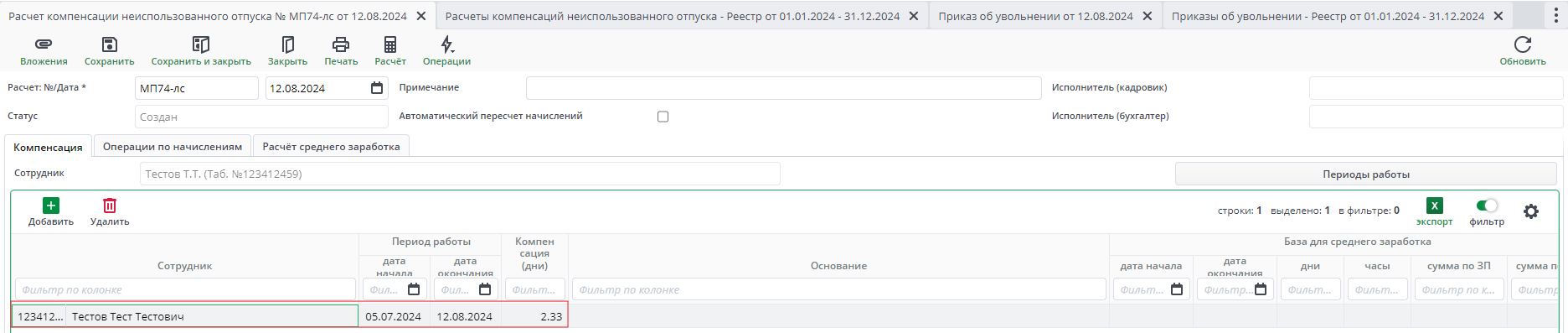Screen dimensions: 1568x333
Task: Click the employee number cell 123412...
Action: click(39, 316)
